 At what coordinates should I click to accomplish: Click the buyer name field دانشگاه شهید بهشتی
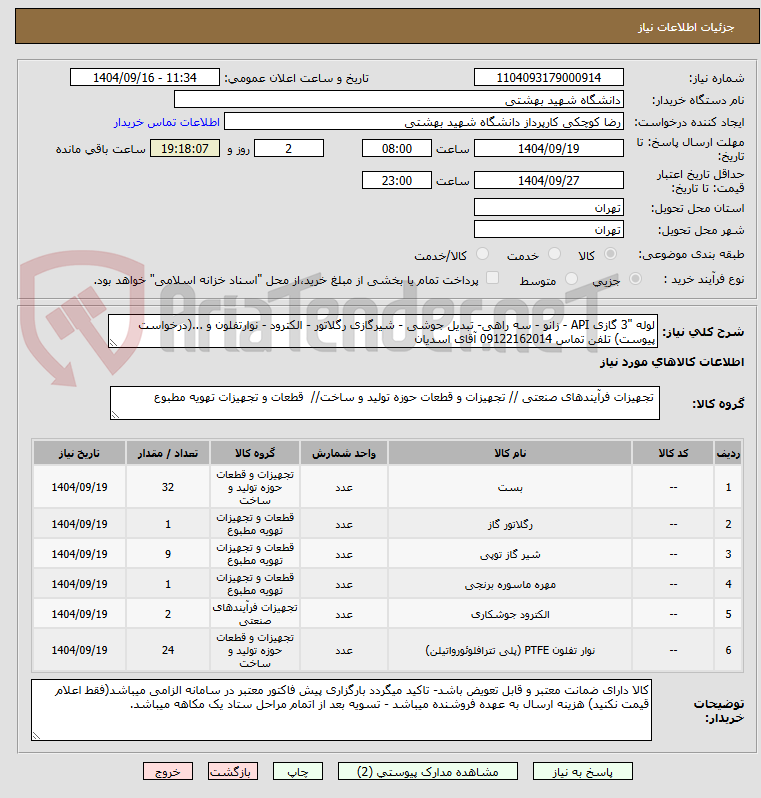pos(399,99)
